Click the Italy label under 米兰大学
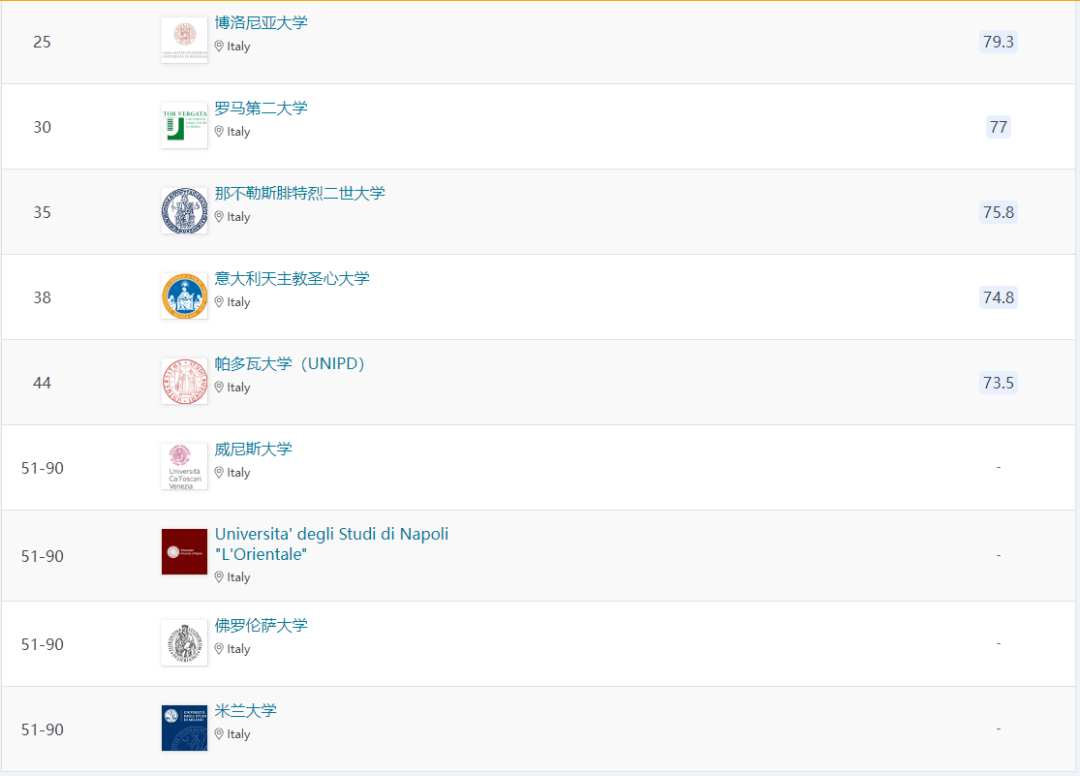Image resolution: width=1080 pixels, height=776 pixels. [238, 735]
